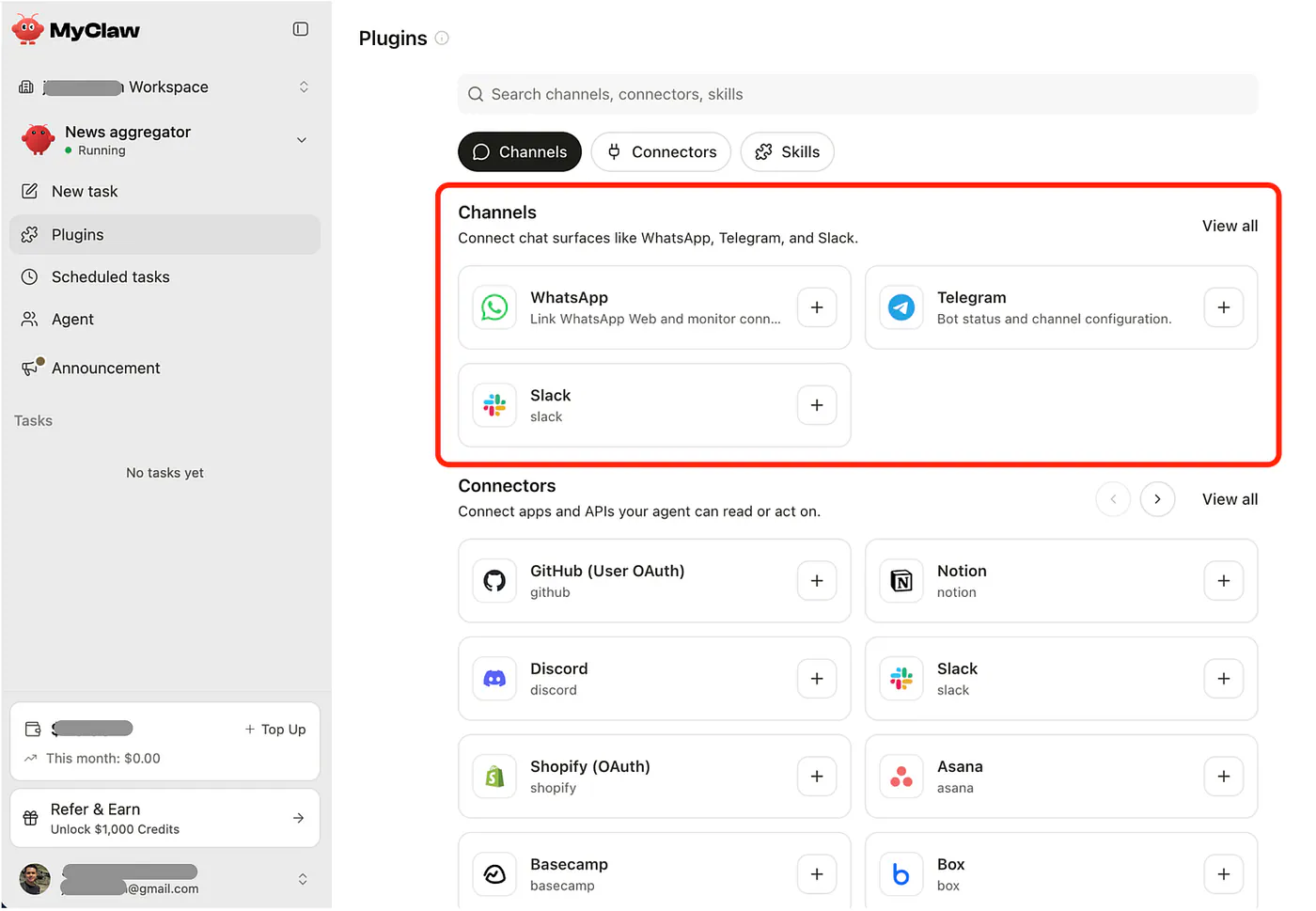Click the MyClaw logo icon
Viewport: 1316px width, 911px height.
(x=27, y=29)
